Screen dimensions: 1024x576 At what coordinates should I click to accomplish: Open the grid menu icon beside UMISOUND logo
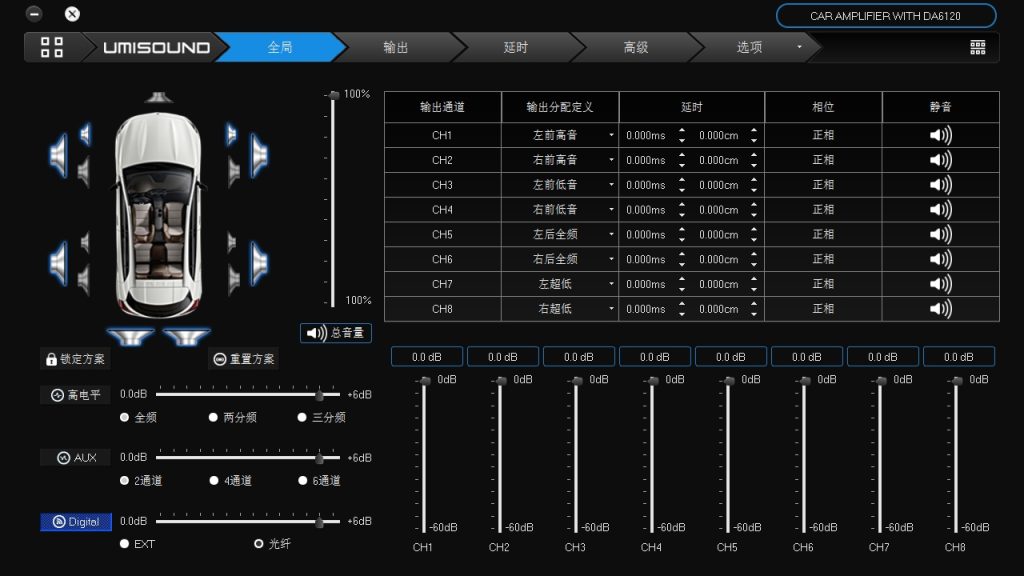52,47
